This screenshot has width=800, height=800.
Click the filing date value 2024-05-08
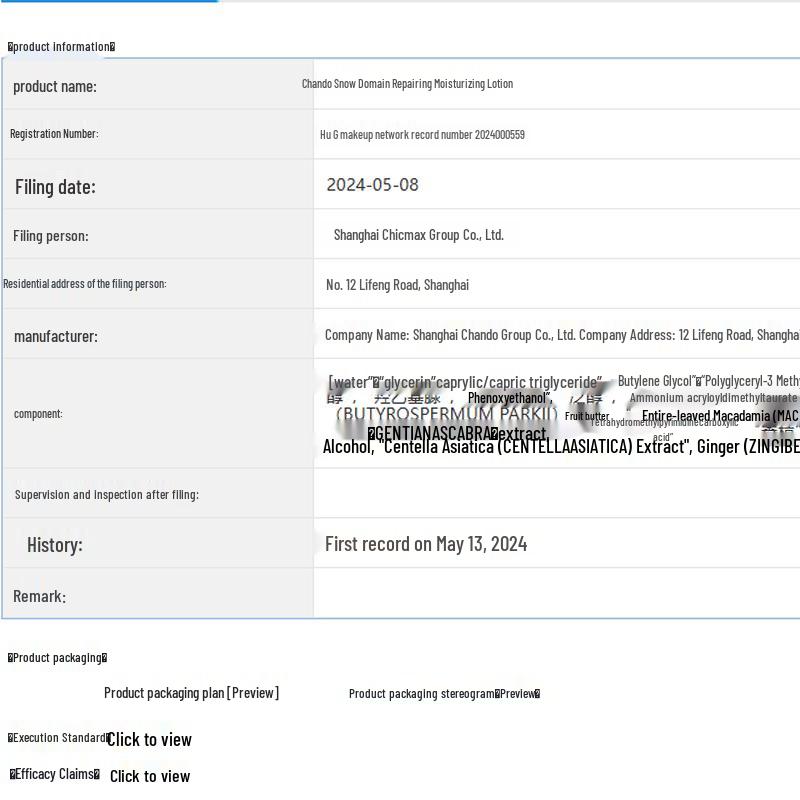[x=372, y=185]
